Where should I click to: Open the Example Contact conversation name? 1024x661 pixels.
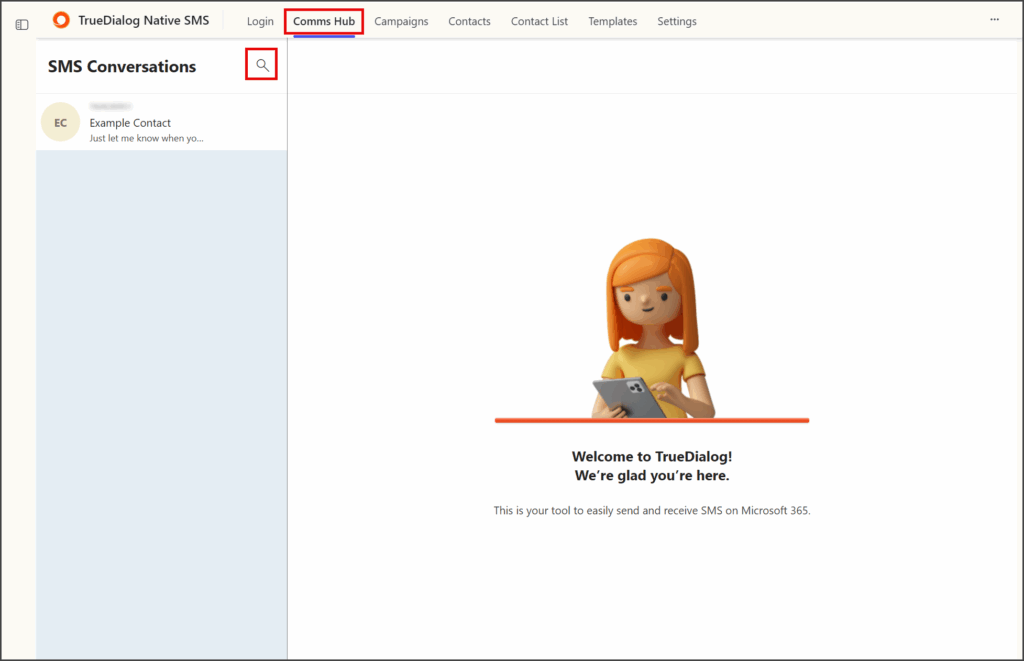click(x=130, y=123)
